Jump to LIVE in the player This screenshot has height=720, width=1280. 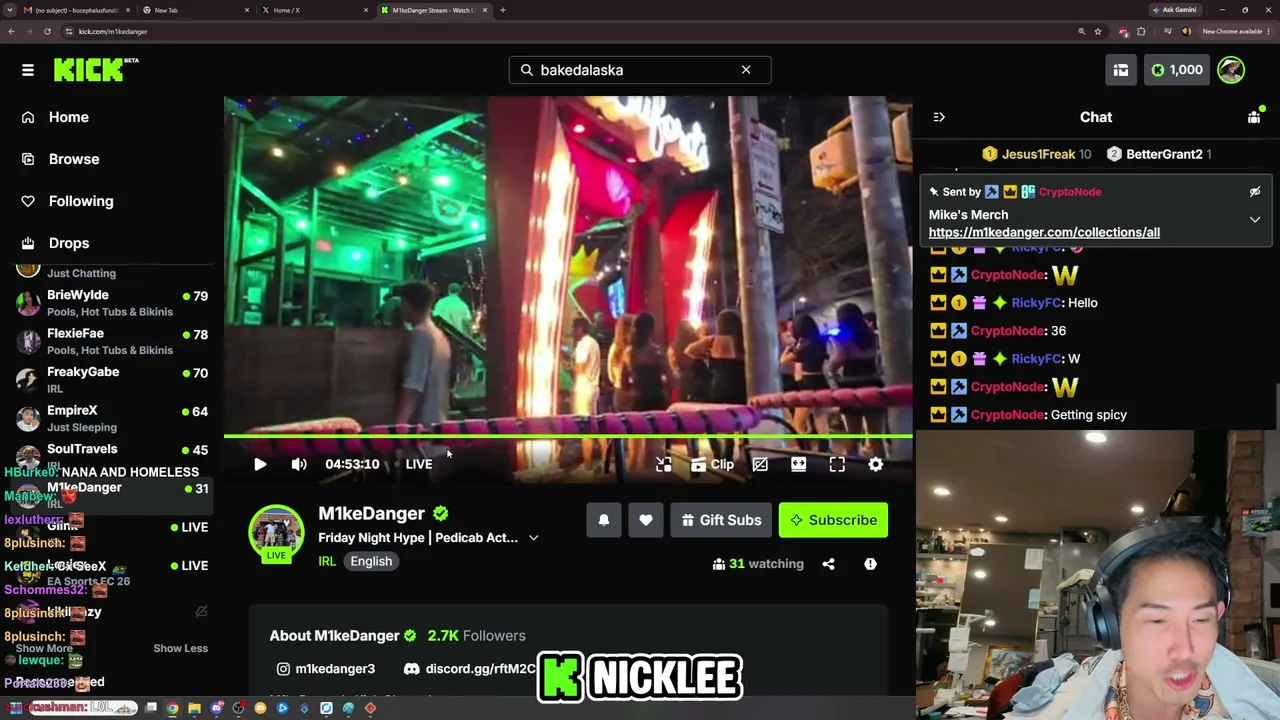click(419, 464)
